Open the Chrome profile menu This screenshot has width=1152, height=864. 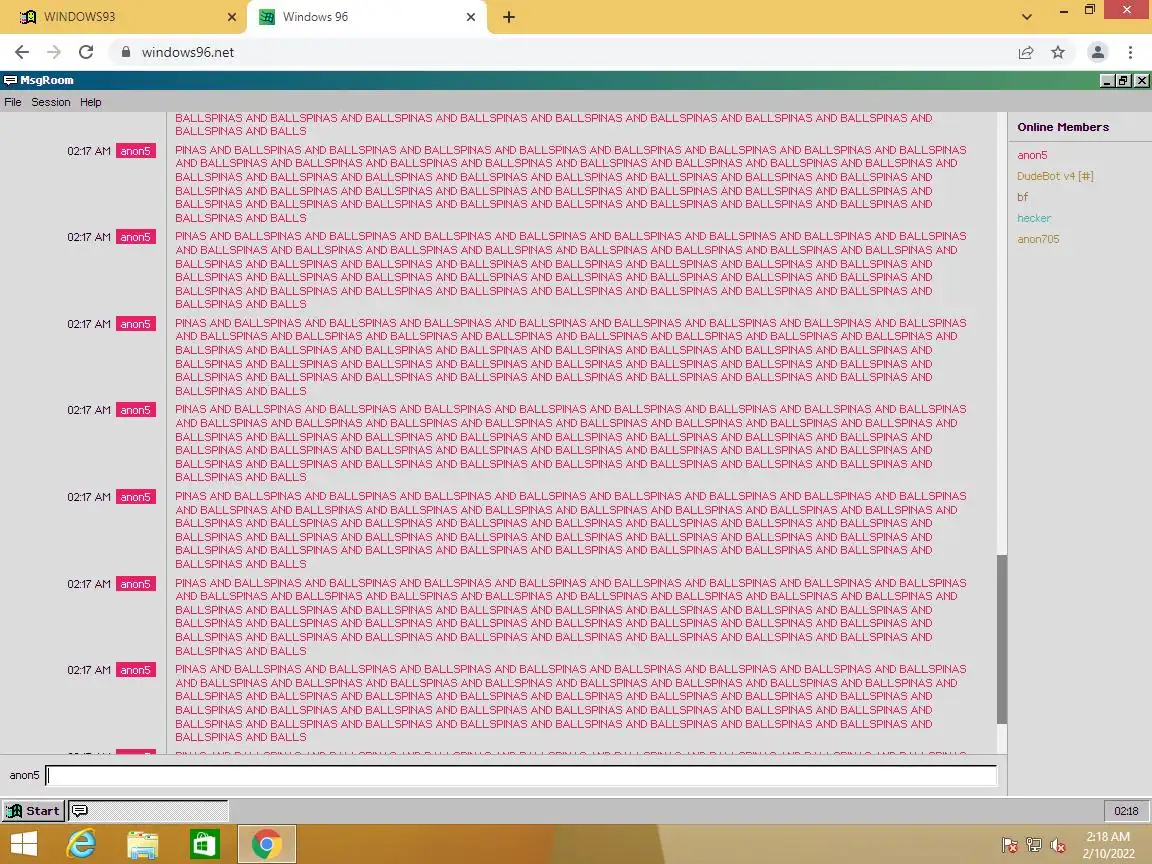tap(1098, 52)
